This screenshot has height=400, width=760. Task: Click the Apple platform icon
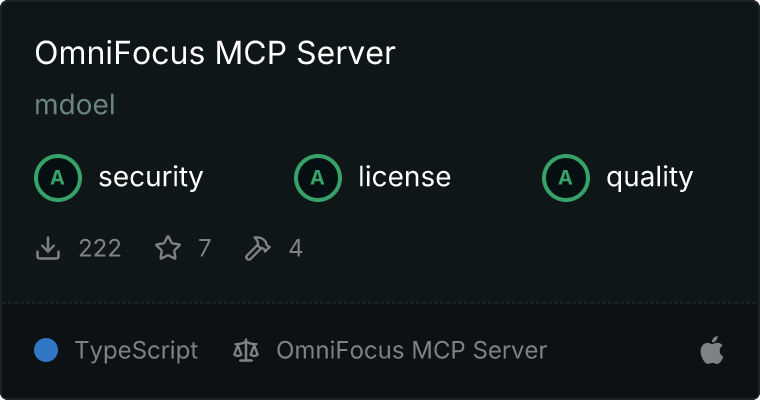pyautogui.click(x=712, y=350)
